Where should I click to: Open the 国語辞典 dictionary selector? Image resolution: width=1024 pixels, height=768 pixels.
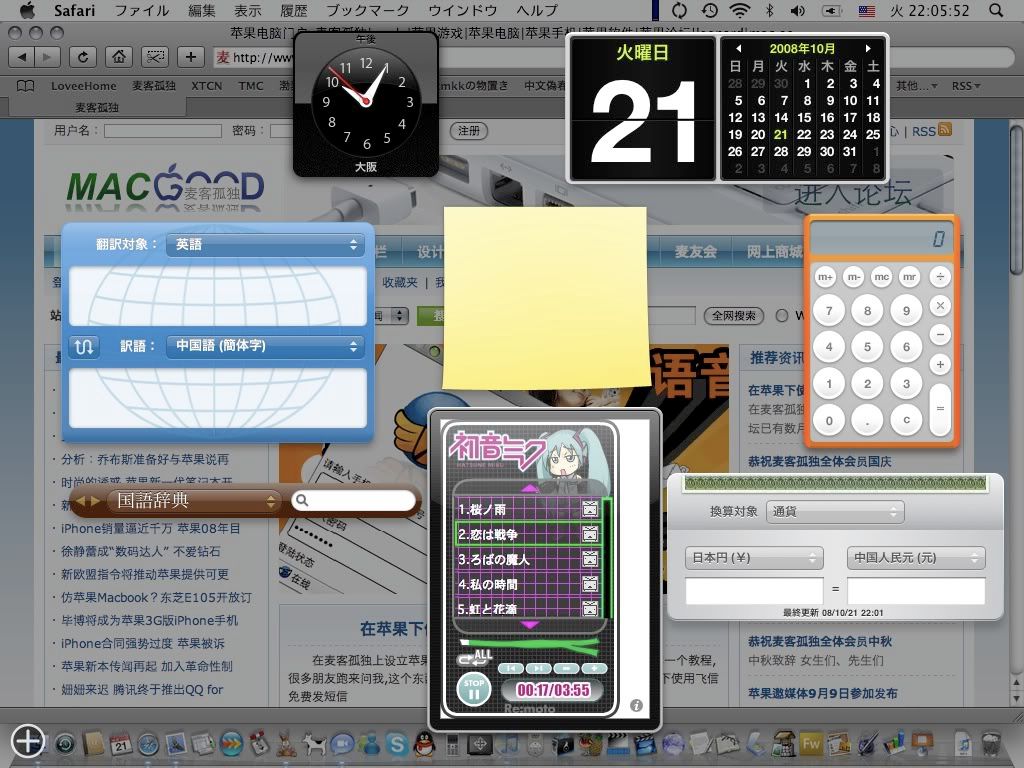coord(194,501)
